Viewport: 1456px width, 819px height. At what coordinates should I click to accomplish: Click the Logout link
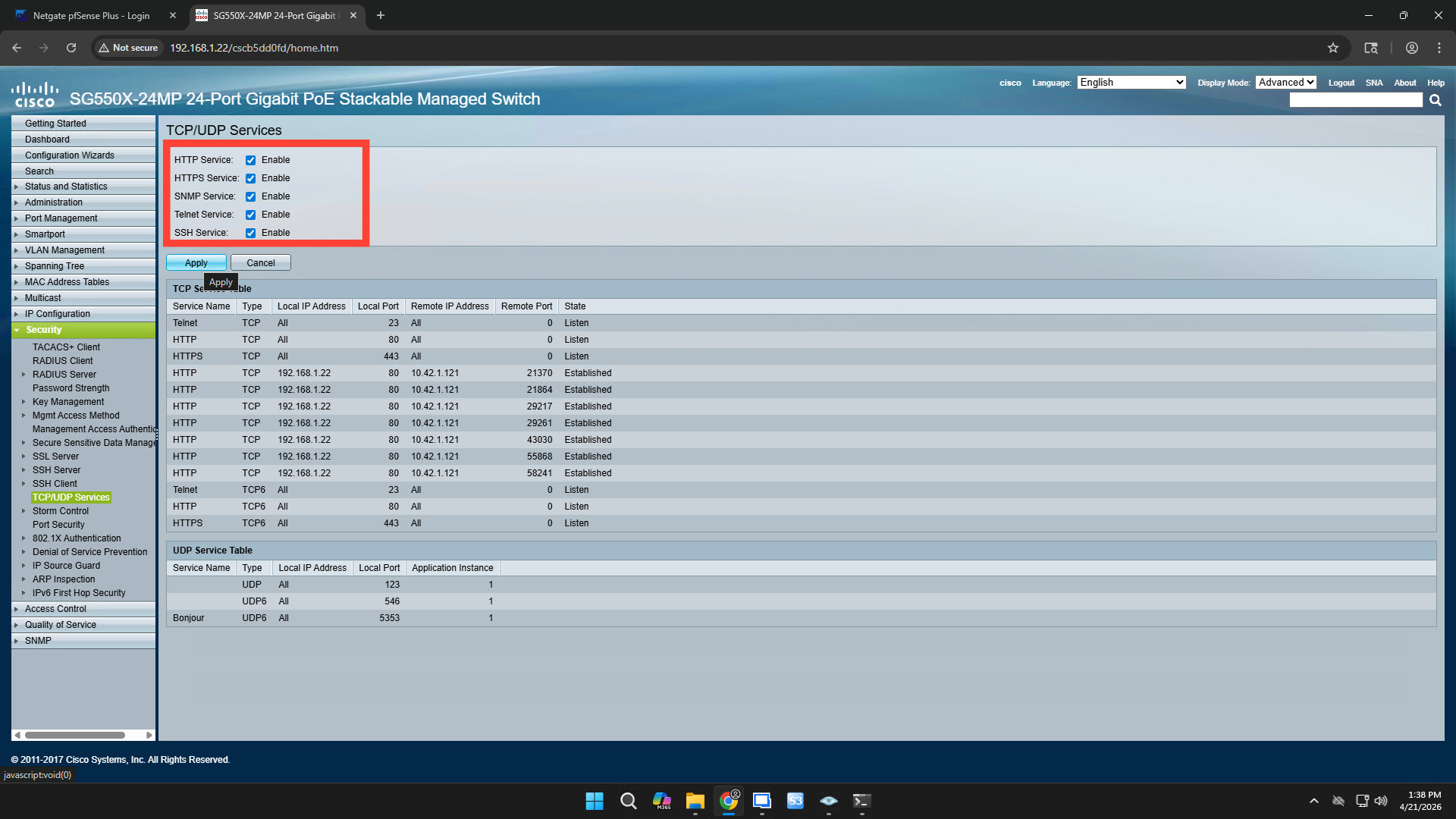point(1341,83)
